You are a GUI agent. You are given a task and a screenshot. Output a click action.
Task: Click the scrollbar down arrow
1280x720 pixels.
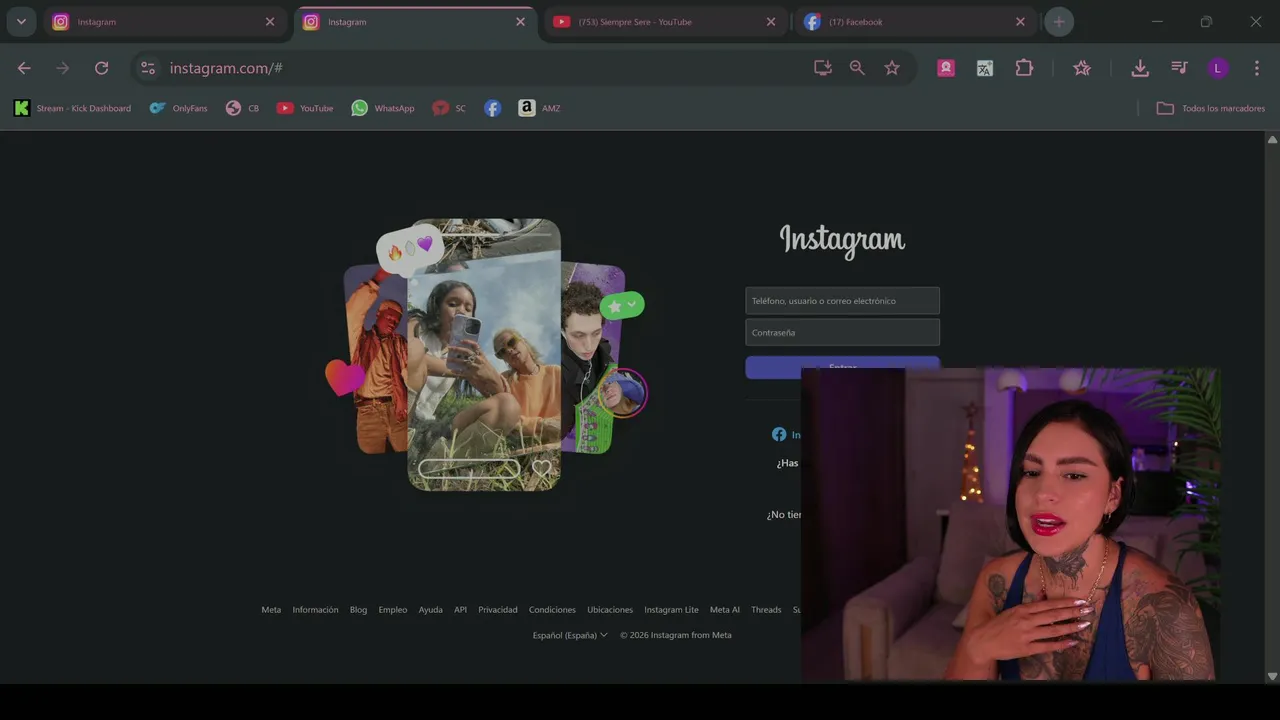(1272, 676)
